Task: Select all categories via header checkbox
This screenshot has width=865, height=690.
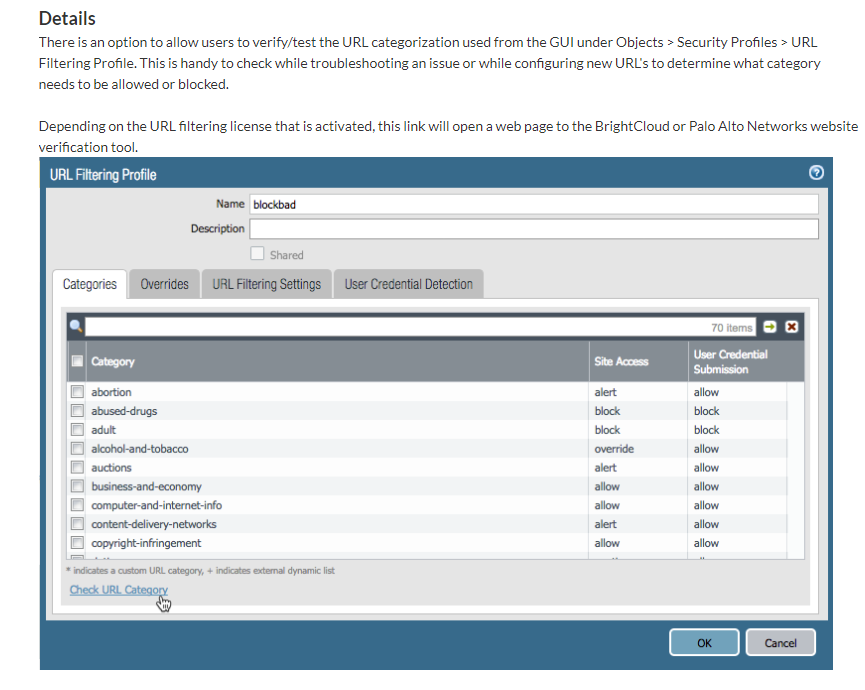Action: click(77, 361)
